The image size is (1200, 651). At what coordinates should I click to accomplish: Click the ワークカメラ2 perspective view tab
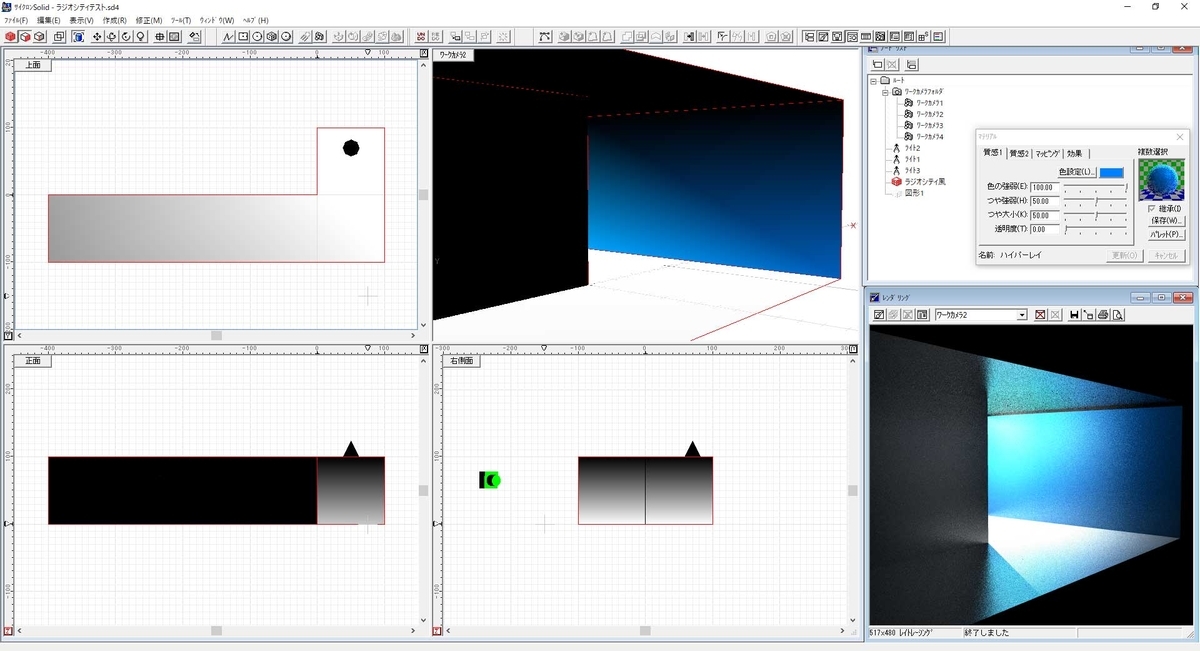click(454, 55)
